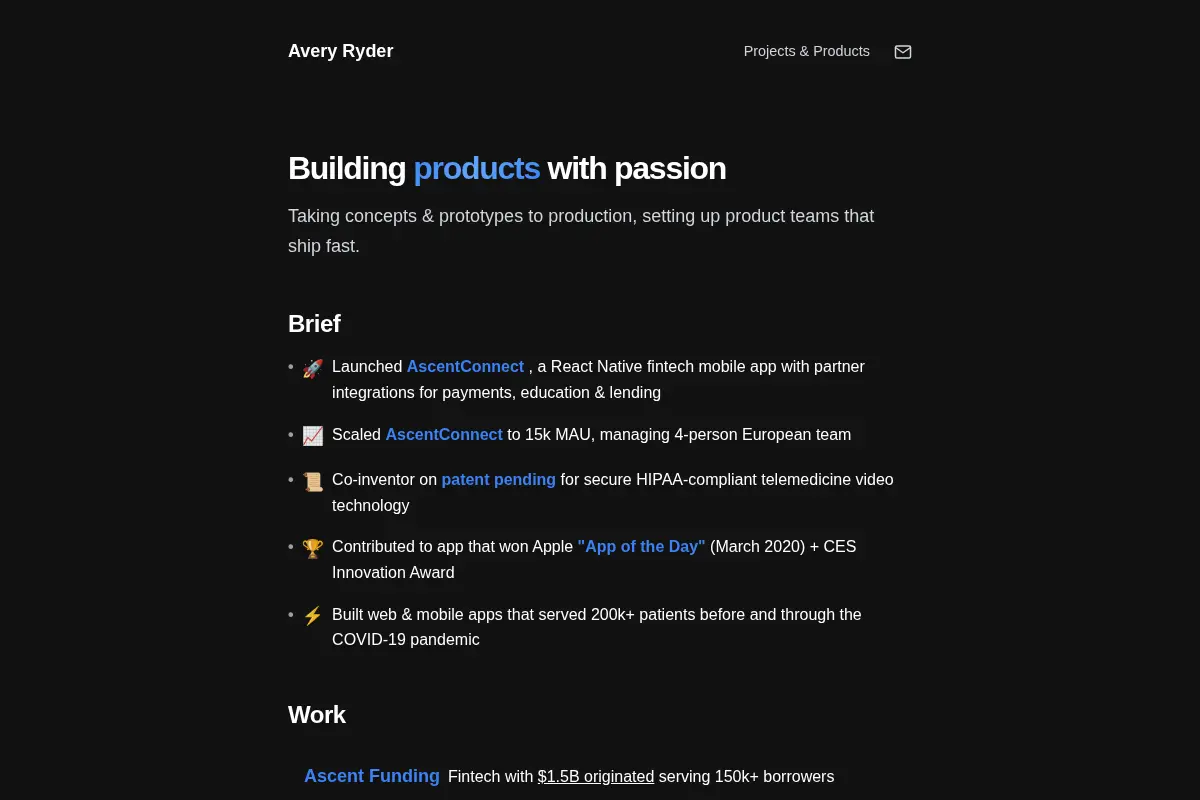The image size is (1200, 800).
Task: Open AscentConnect link in Launched bullet
Action: (465, 367)
